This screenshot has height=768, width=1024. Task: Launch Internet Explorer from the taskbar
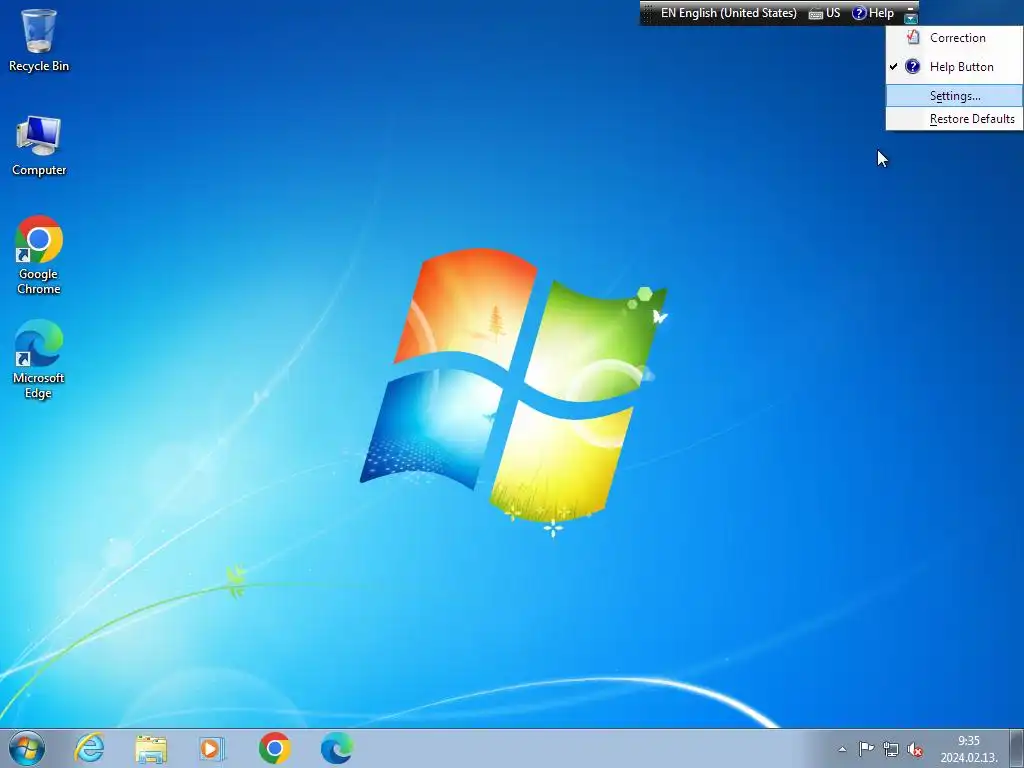(89, 748)
